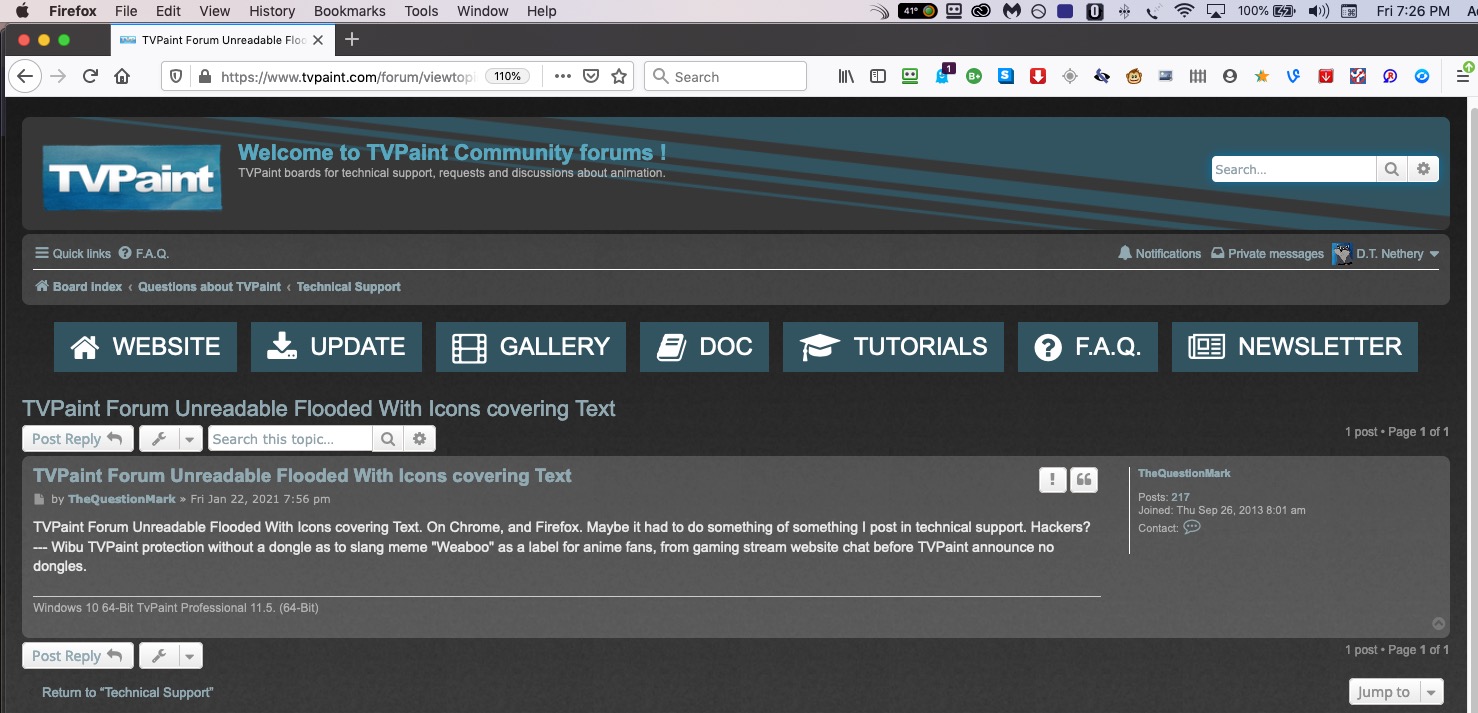
Task: Click the Search this topic field
Action: 290,439
